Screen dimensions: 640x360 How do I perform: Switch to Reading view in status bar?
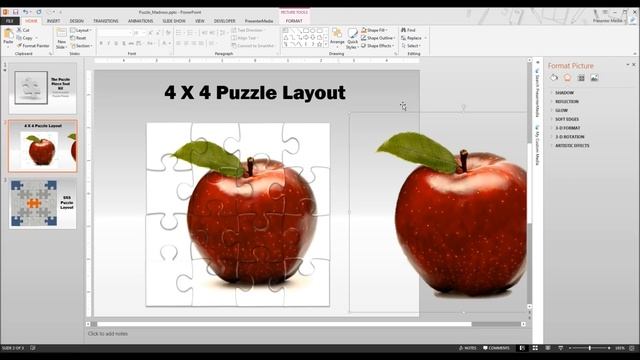click(548, 348)
